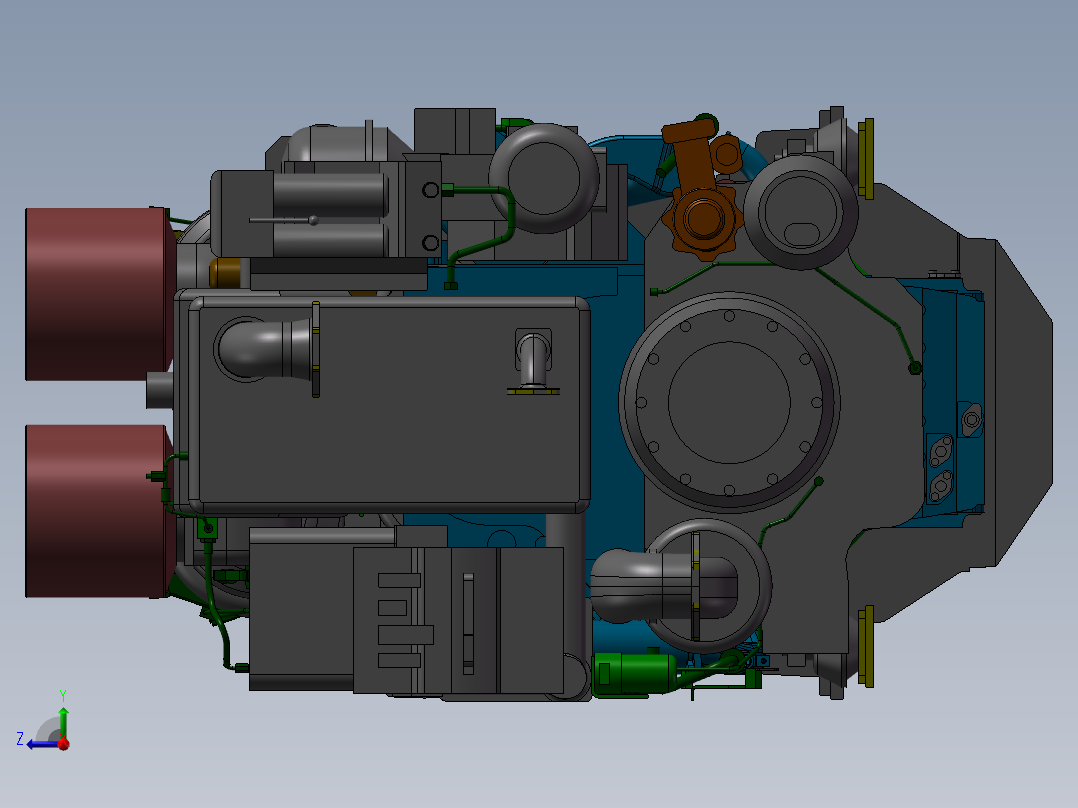Click the blue Z axis arrow on the triad
The height and width of the screenshot is (808, 1078).
pos(41,744)
